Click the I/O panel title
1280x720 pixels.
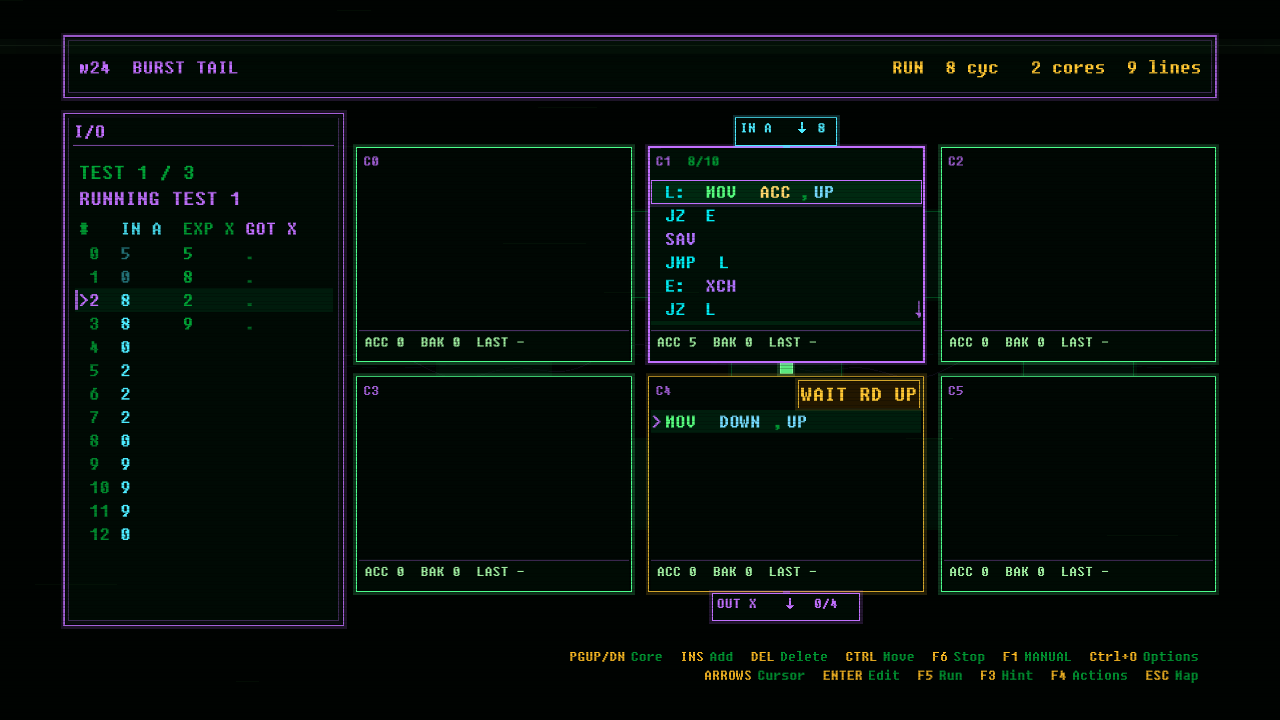pyautogui.click(x=90, y=132)
